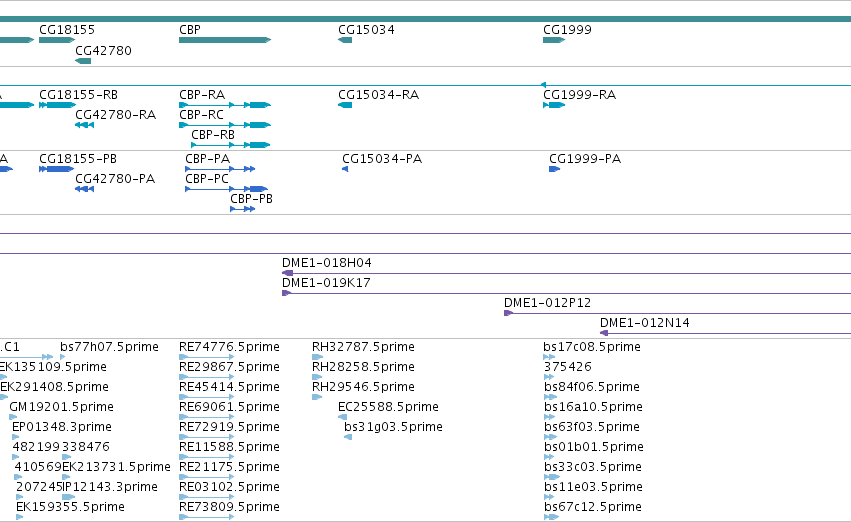This screenshot has width=851, height=522.
Task: Open the CBP gene feature label
Action: (190, 30)
